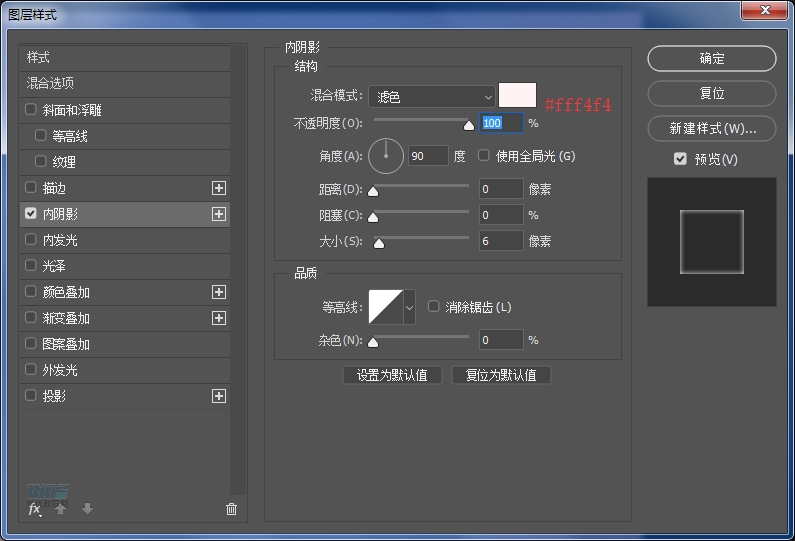Click the trash delete effect icon
This screenshot has height=541, width=795.
pos(232,509)
